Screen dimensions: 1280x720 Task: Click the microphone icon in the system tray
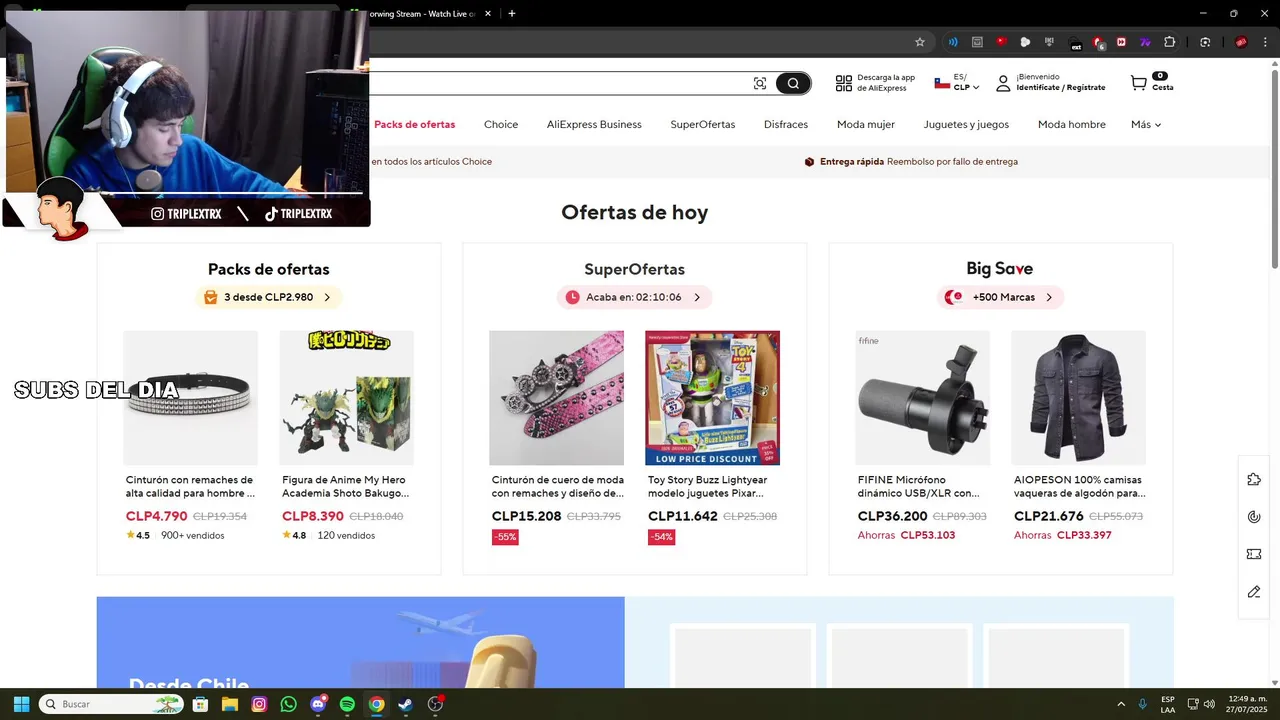(x=1143, y=704)
